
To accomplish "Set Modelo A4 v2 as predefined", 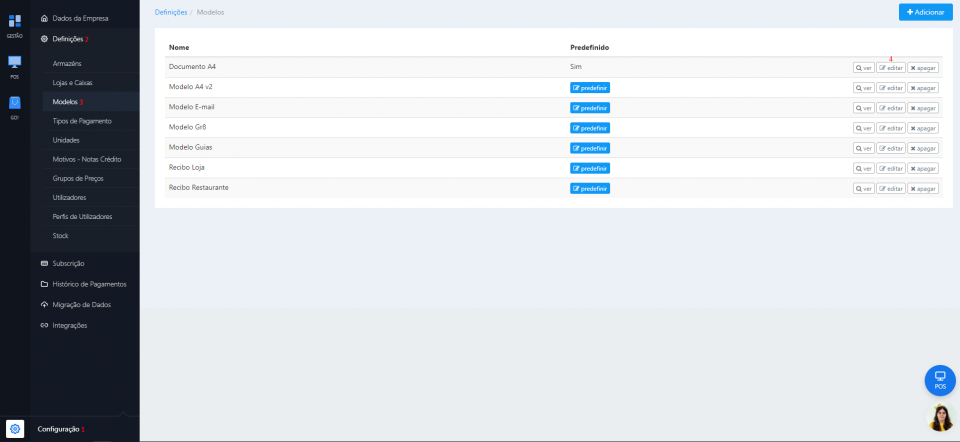I will pyautogui.click(x=589, y=88).
